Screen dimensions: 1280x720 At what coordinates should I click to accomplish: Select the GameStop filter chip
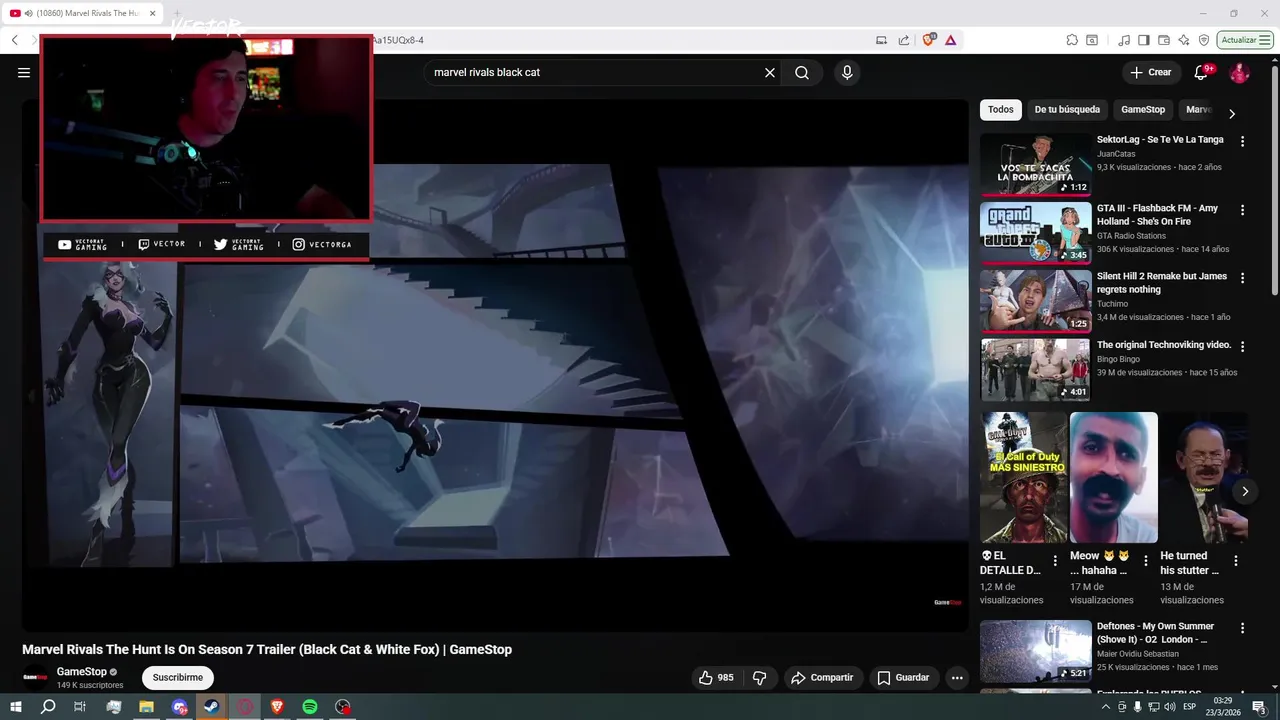tap(1143, 110)
